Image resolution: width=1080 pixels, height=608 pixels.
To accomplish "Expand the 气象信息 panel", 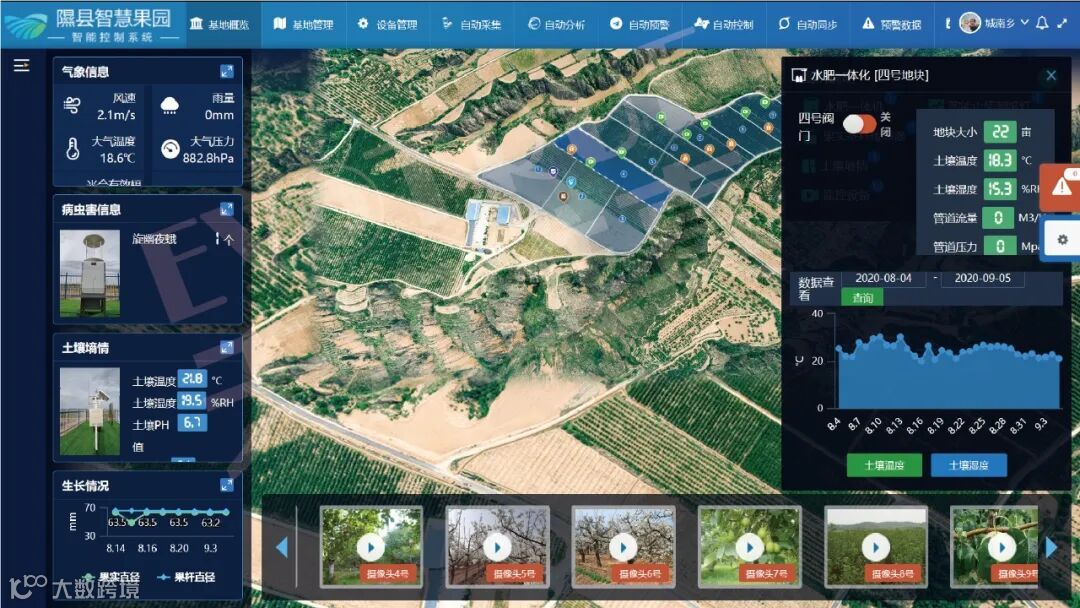I will (227, 71).
